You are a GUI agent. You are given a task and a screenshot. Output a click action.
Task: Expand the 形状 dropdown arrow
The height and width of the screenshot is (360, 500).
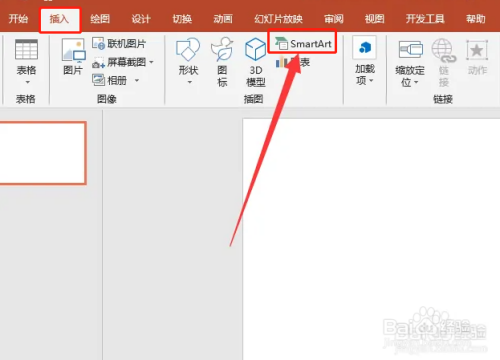[x=189, y=82]
